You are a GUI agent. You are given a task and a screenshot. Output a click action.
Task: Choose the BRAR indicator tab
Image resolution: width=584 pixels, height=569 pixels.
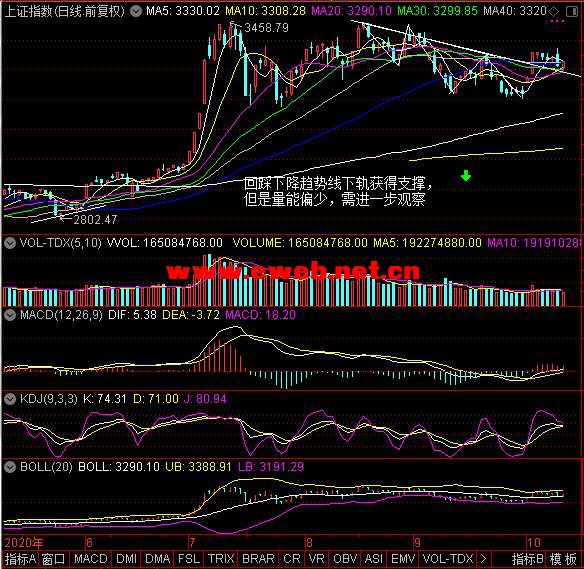coord(258,559)
